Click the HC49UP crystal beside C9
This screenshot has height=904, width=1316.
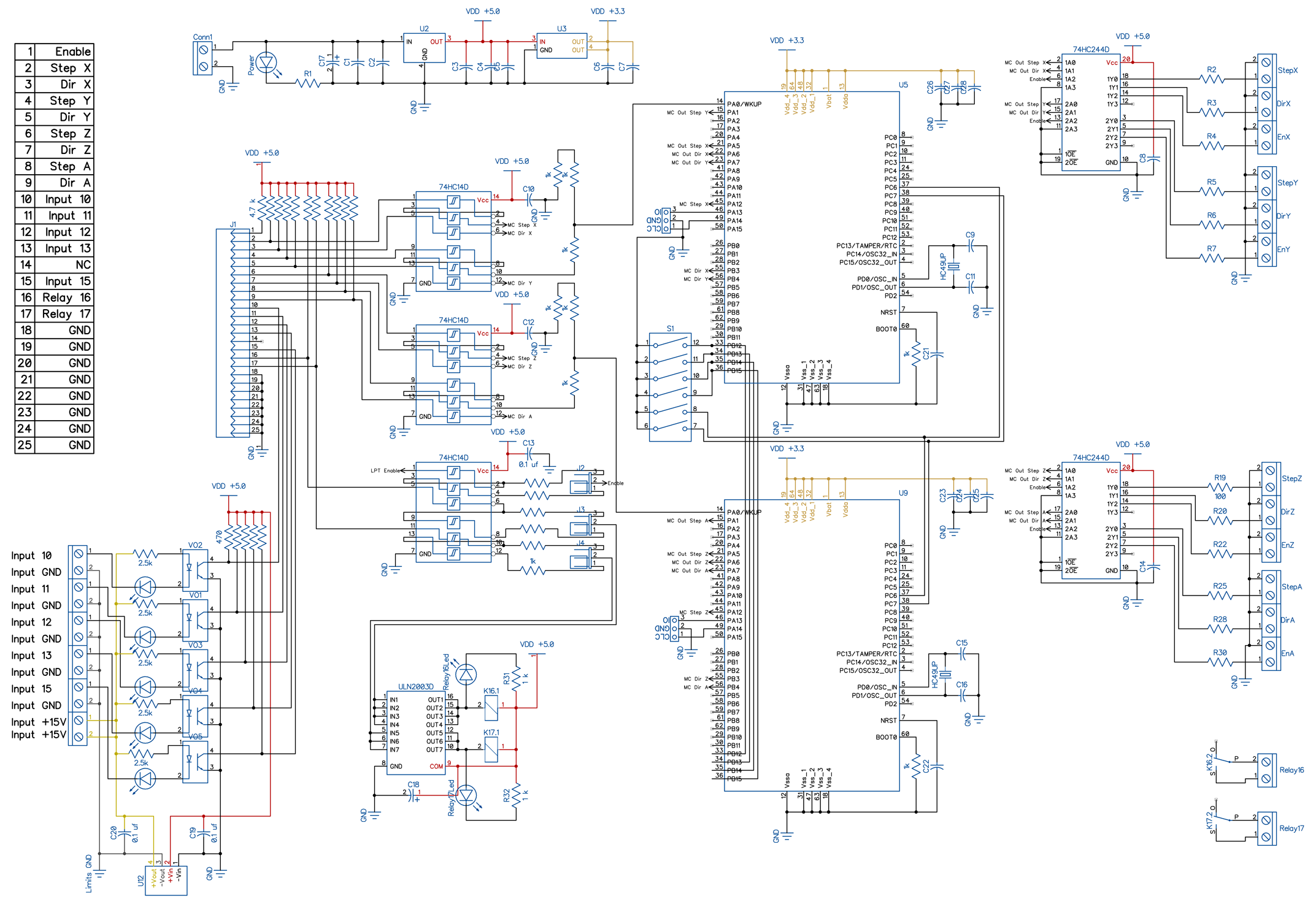pos(953,267)
